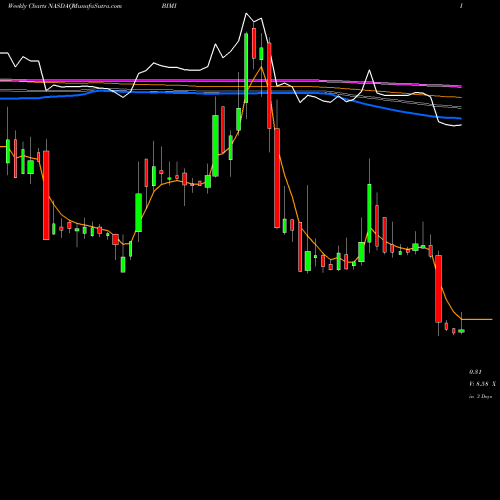Click the 'Weekly Charts NASDAQMunafaSutra.com' title text
This screenshot has height=500, width=500.
(64, 6)
